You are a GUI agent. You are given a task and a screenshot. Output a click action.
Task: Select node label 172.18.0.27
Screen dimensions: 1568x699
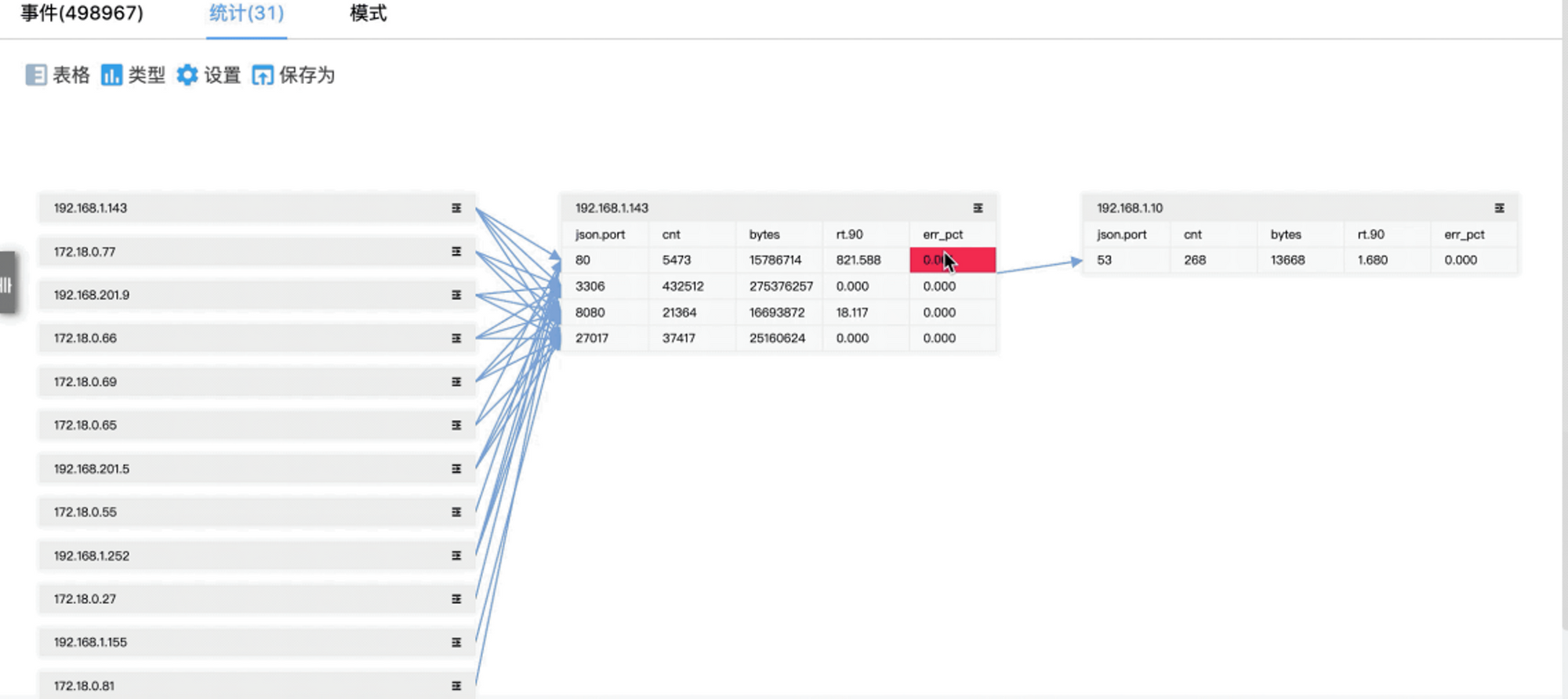point(85,599)
